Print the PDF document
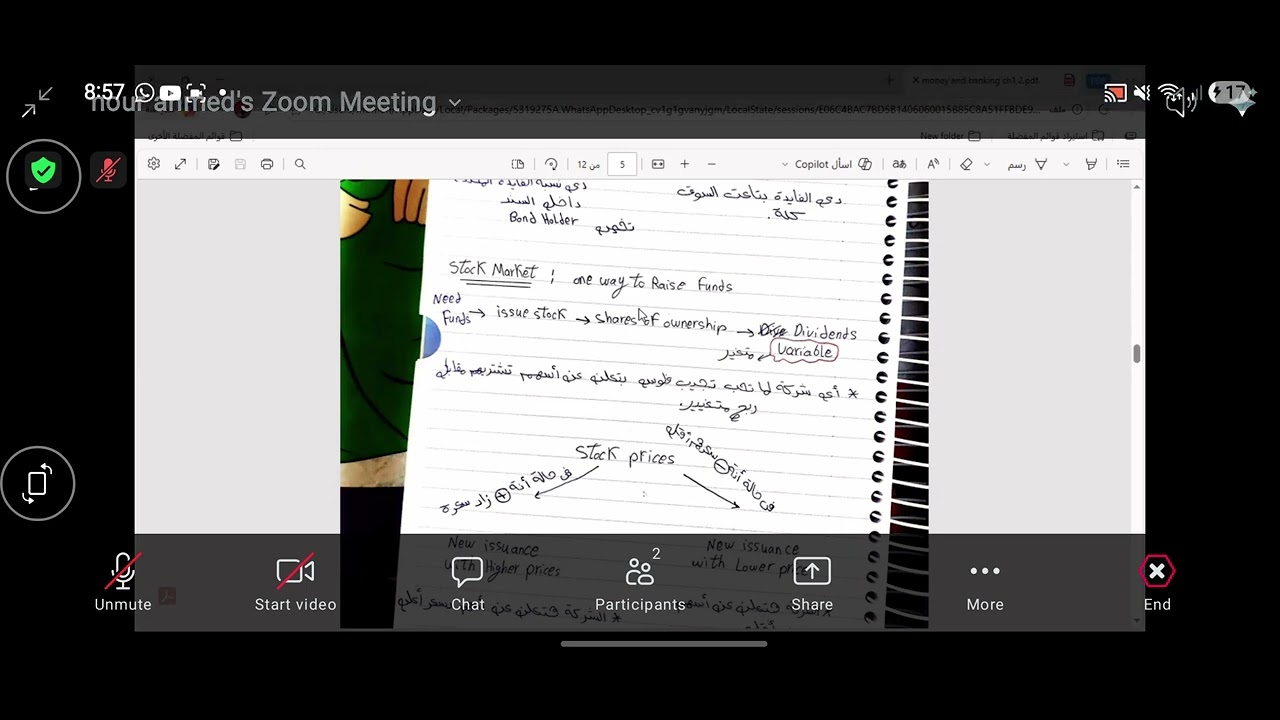Viewport: 1280px width, 720px height. pyautogui.click(x=267, y=164)
